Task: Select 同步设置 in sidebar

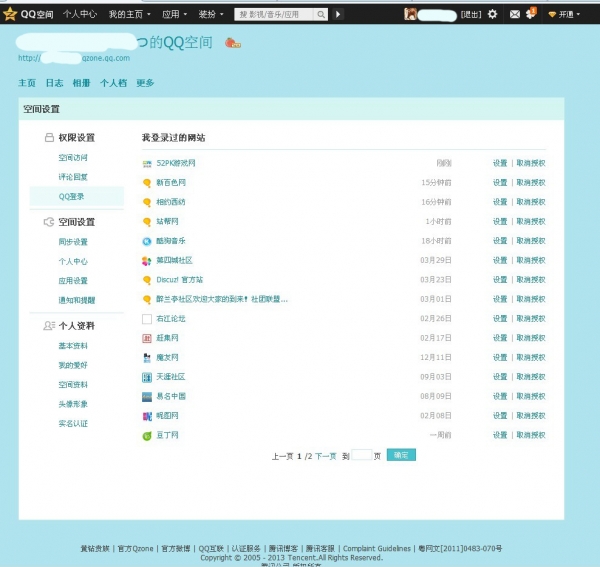Action: coord(73,242)
